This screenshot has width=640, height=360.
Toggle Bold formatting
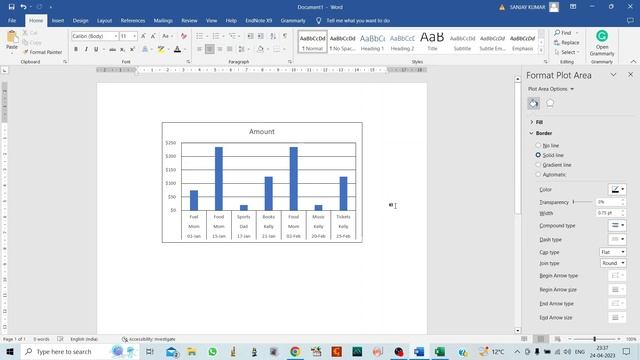point(76,49)
